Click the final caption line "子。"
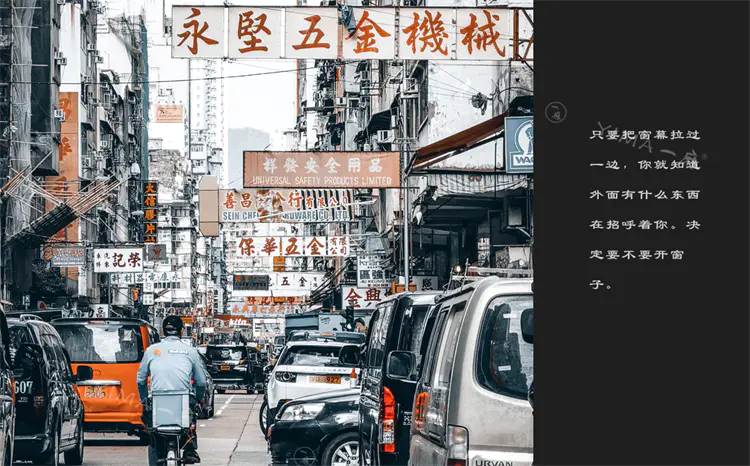750x466 pixels. tap(601, 285)
